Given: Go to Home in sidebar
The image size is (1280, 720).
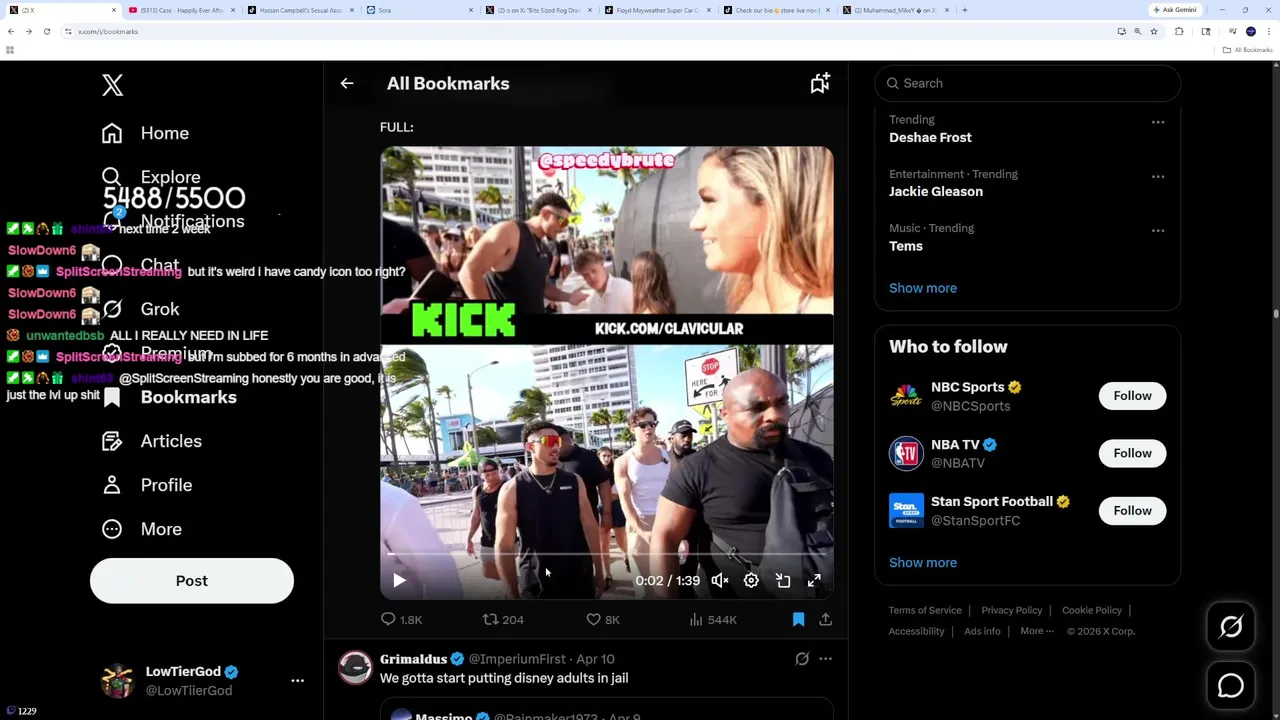Looking at the screenshot, I should 145,133.
